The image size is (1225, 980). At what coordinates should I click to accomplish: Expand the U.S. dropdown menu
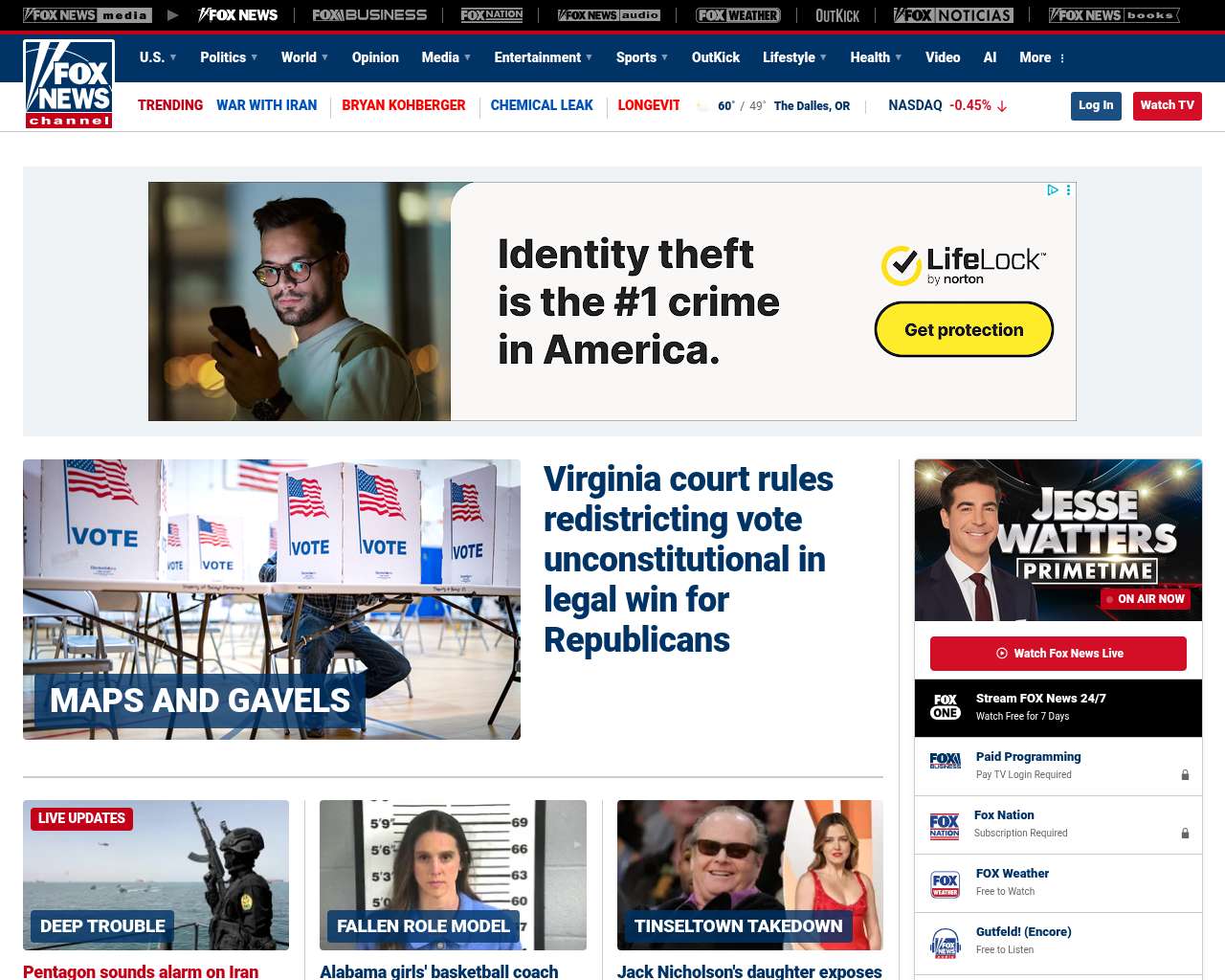tap(158, 57)
